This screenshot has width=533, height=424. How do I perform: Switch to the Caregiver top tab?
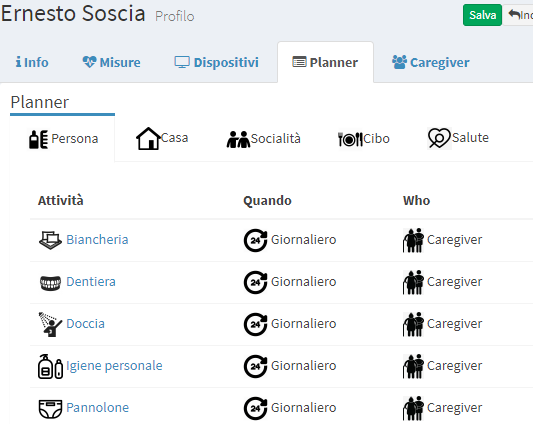pos(431,63)
